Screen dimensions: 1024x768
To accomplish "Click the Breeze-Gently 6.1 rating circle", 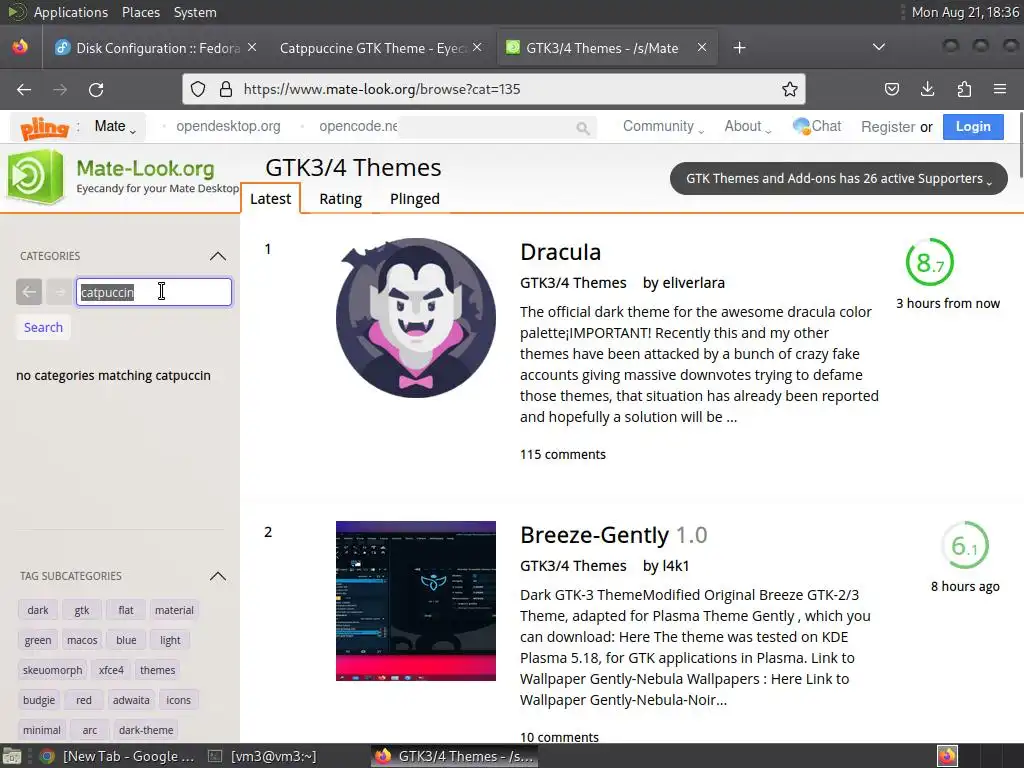I will click(965, 545).
